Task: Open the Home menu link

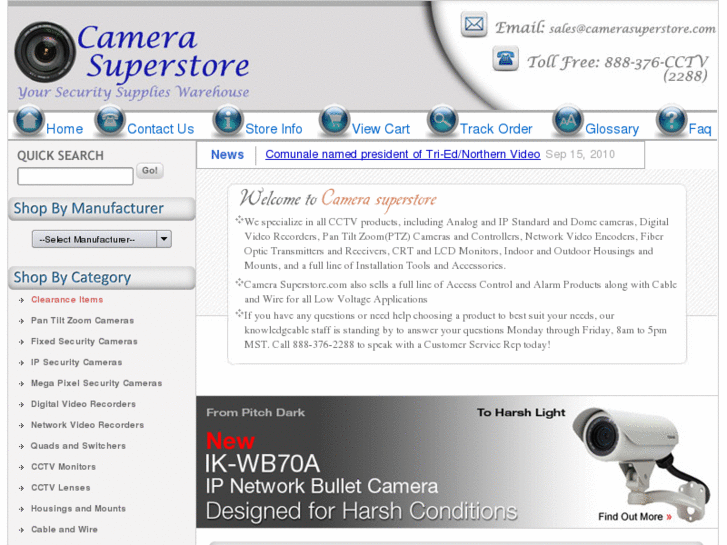Action: [x=64, y=128]
